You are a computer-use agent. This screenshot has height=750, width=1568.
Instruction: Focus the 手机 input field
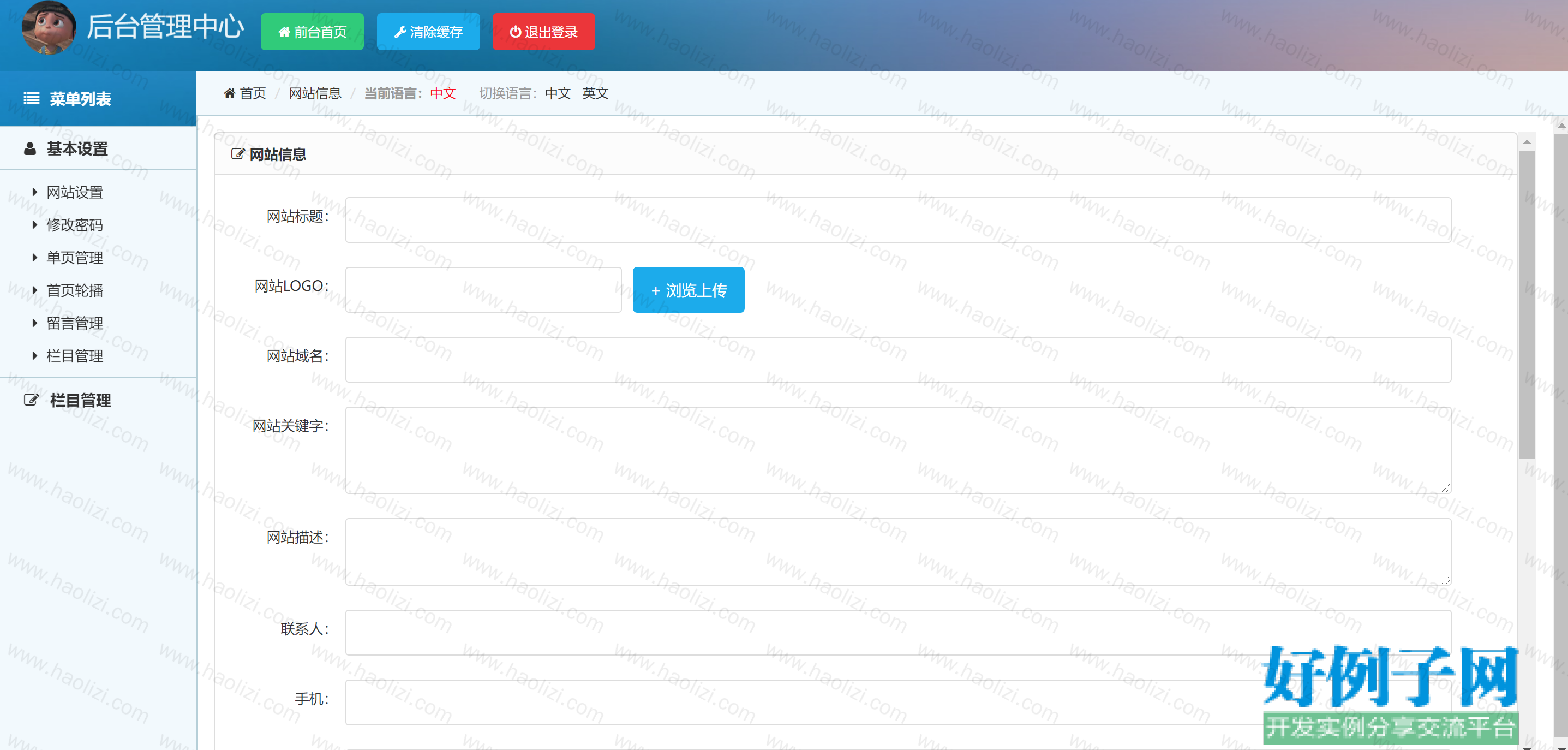[899, 703]
